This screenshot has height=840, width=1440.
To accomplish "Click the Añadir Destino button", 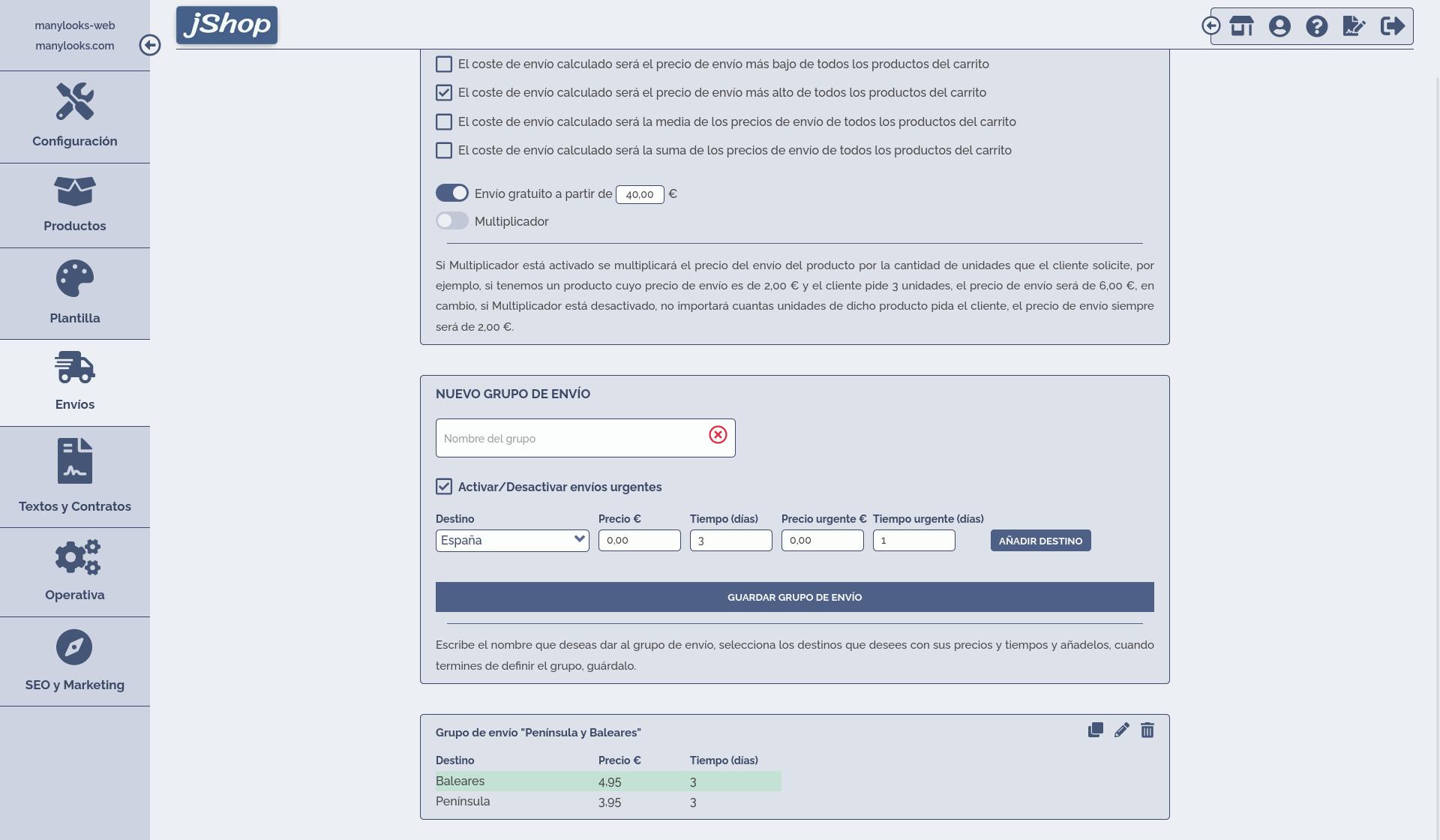I will (1041, 541).
